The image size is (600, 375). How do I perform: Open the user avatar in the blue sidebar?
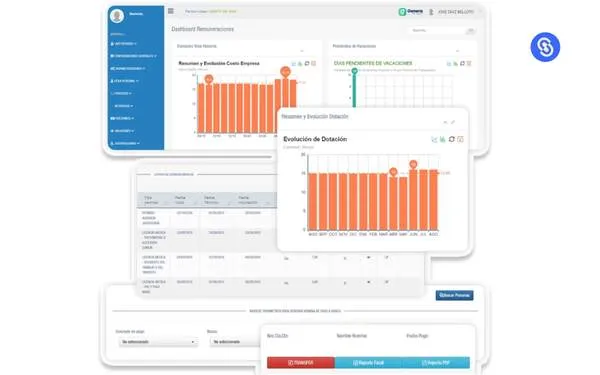point(117,16)
